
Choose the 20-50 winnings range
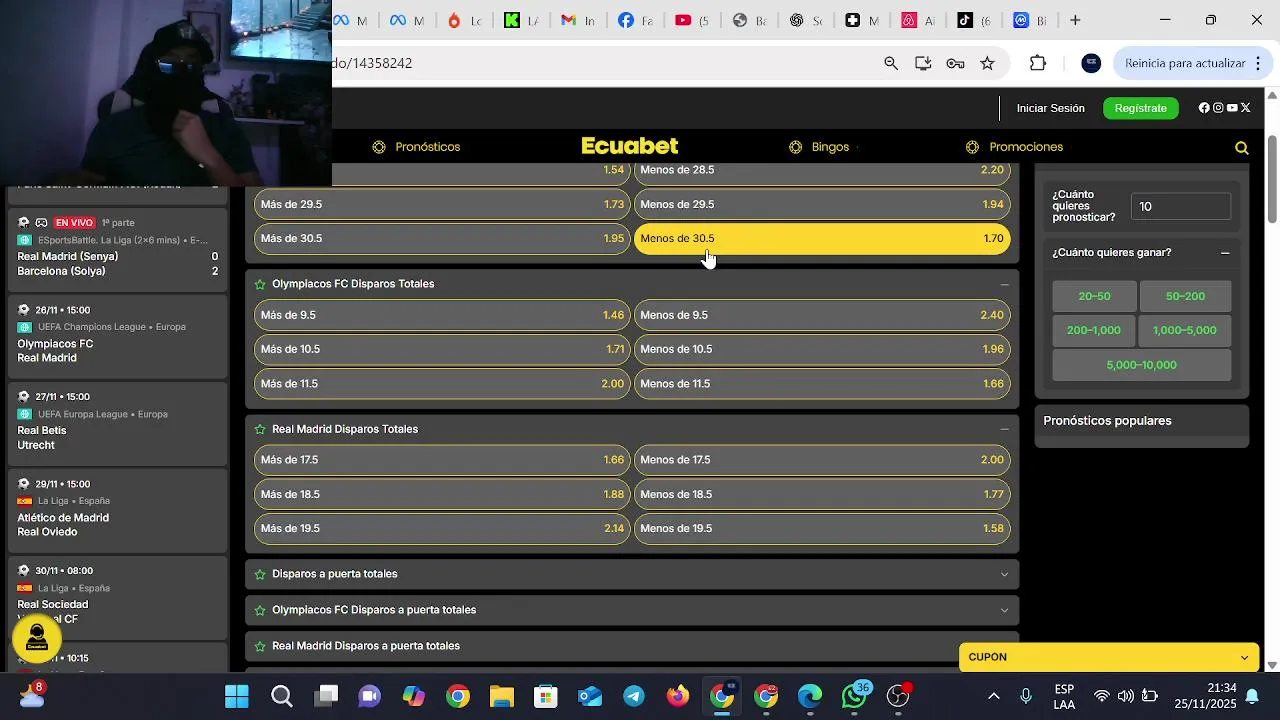(1094, 296)
